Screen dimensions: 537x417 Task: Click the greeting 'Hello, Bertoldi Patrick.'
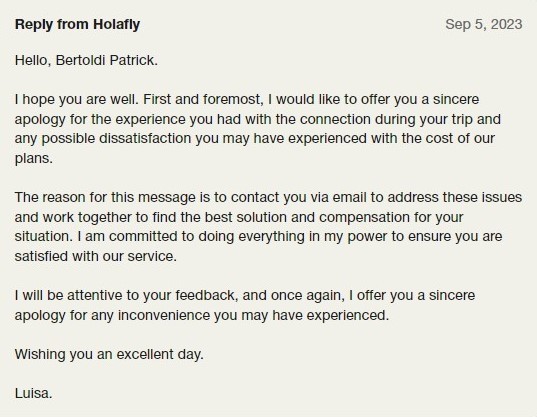[x=86, y=60]
